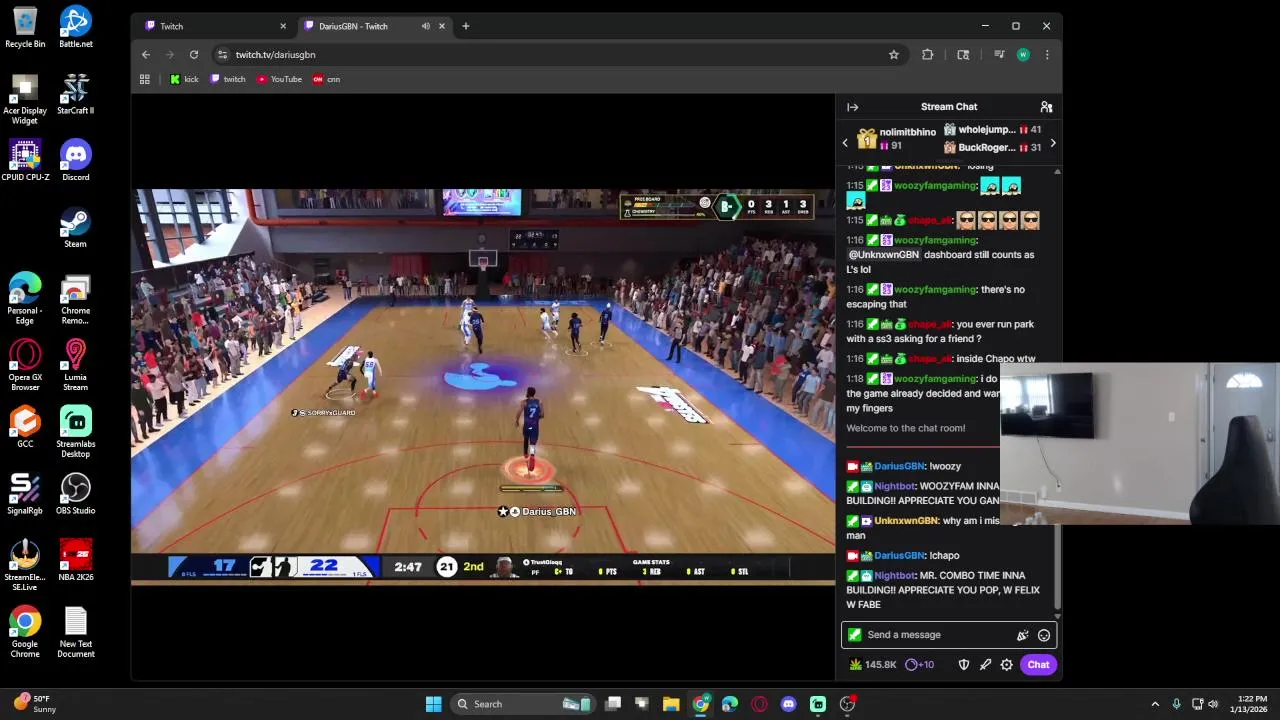
Task: Open Battle.net desktop shortcut
Action: [x=76, y=27]
